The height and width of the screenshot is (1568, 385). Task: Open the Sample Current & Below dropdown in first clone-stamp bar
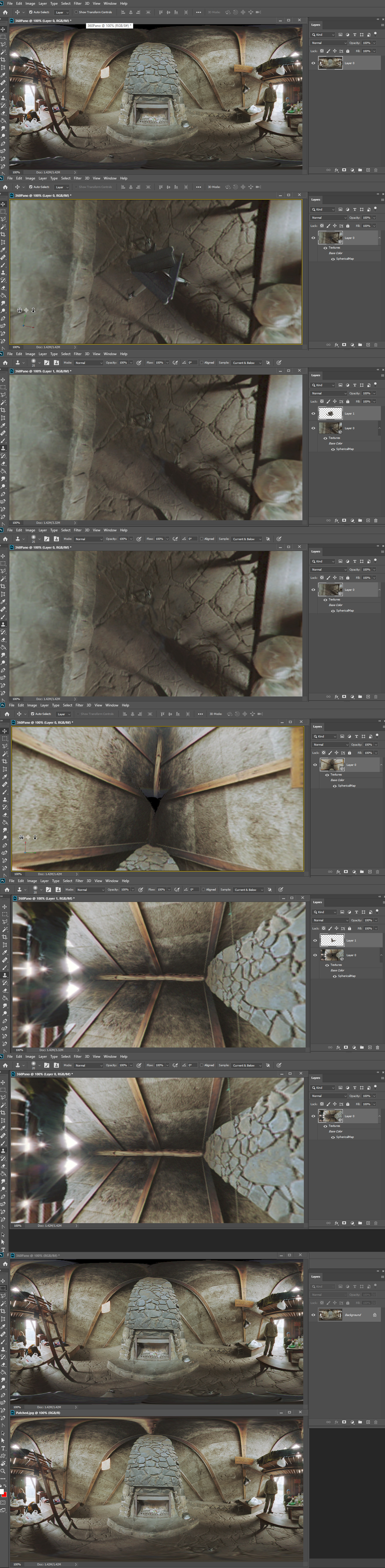pyautogui.click(x=247, y=363)
